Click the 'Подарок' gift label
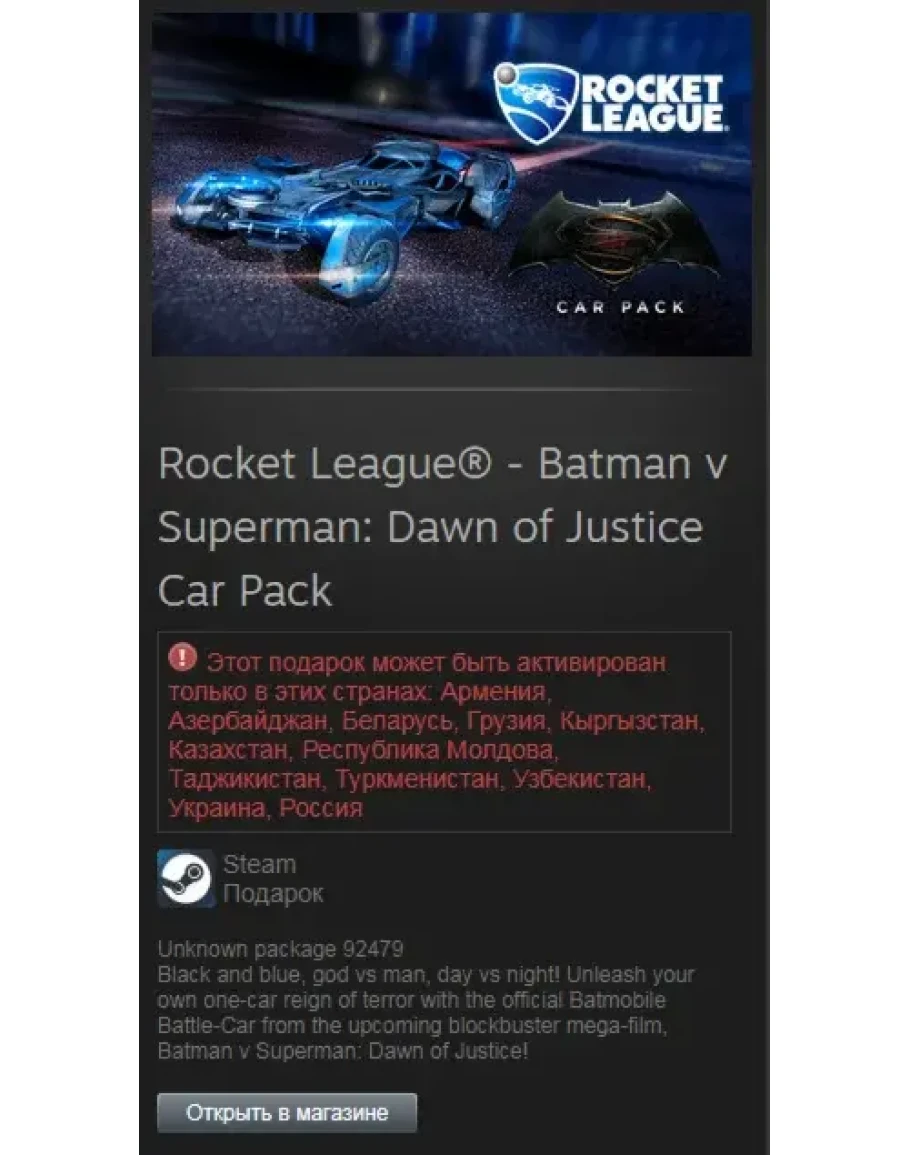Image resolution: width=910 pixels, height=1155 pixels. pos(273,894)
